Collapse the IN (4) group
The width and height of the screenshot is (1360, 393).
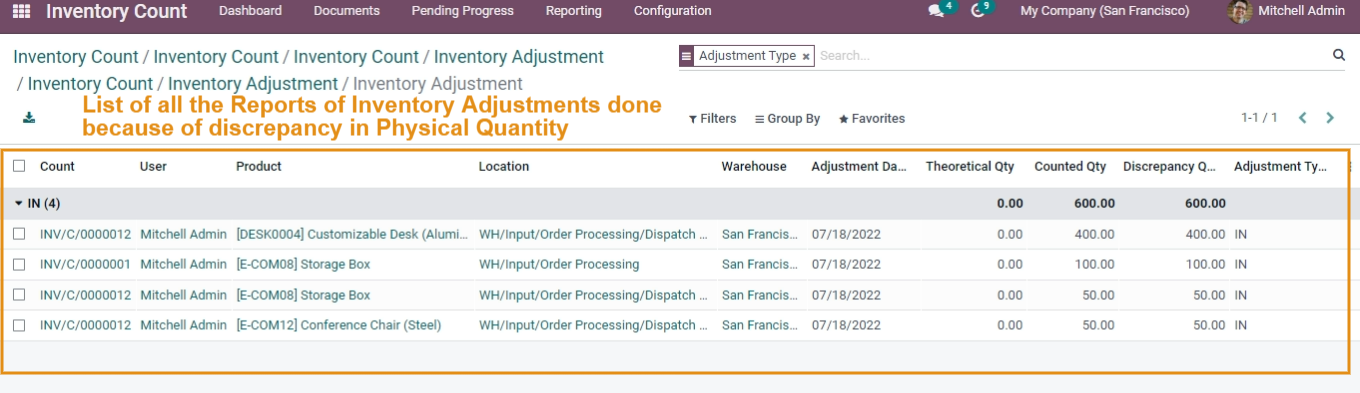[37, 203]
